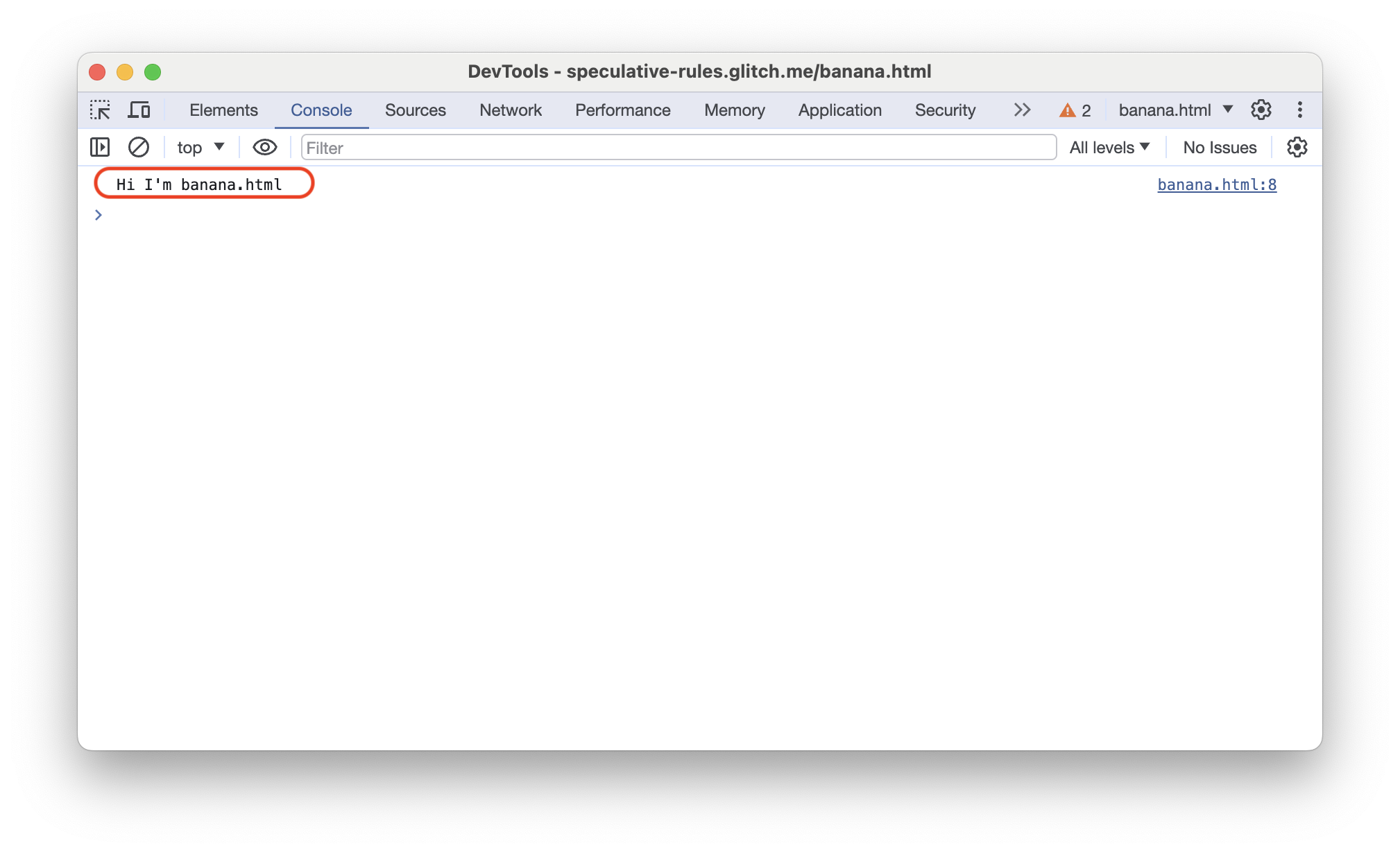The image size is (1400, 853).
Task: Click the console settings gear icon
Action: [1297, 148]
